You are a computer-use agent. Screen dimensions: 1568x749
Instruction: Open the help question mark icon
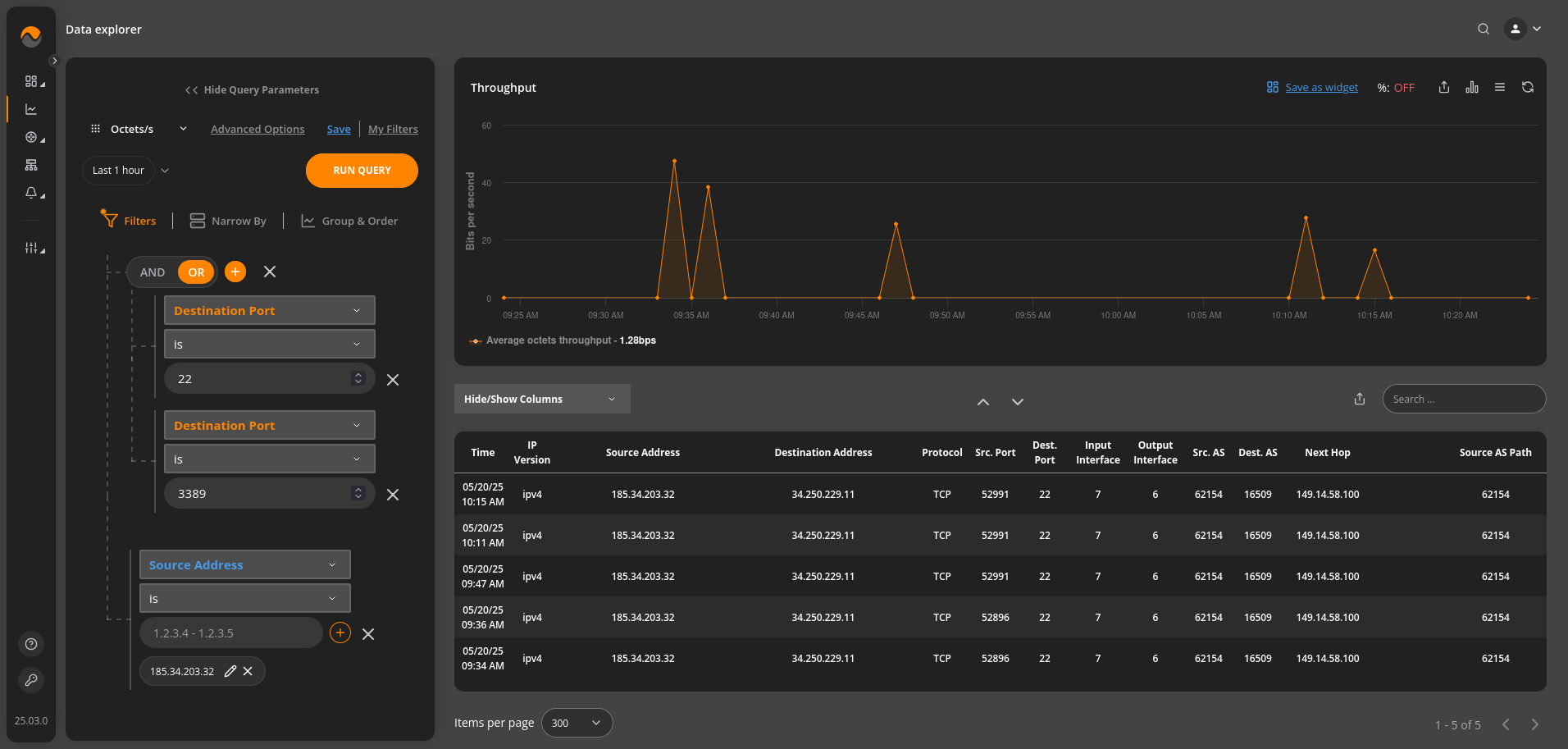(x=31, y=644)
